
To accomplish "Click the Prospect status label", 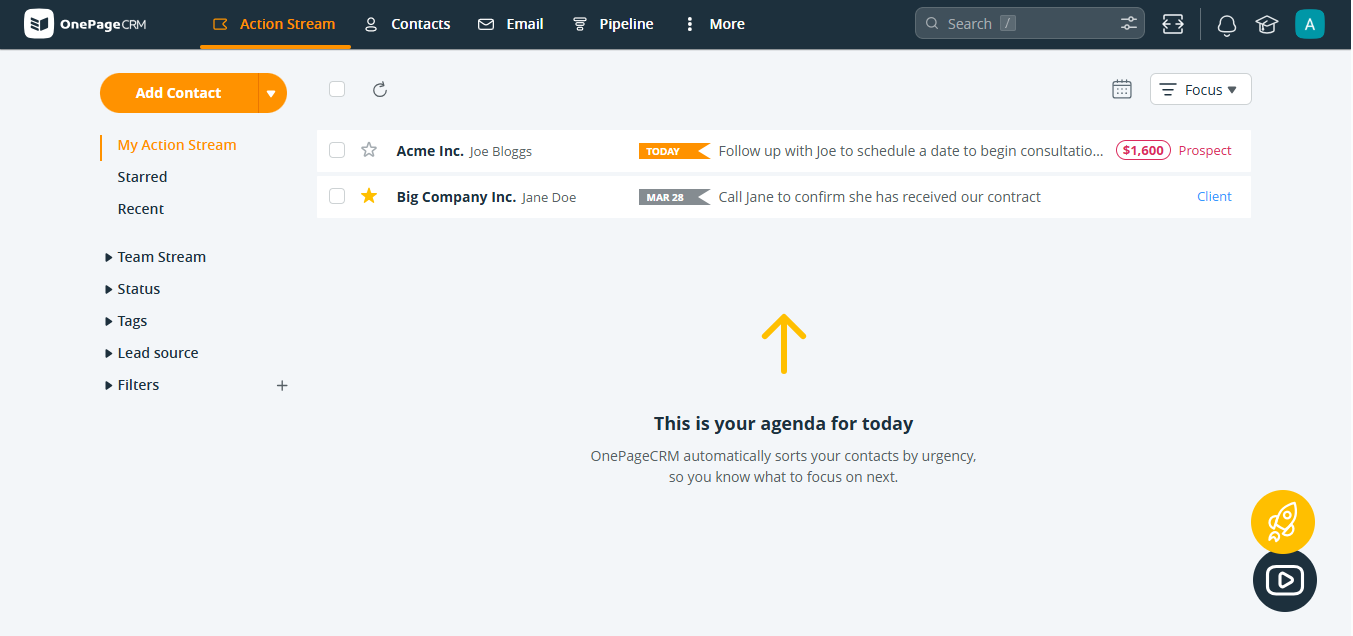I will point(1205,151).
